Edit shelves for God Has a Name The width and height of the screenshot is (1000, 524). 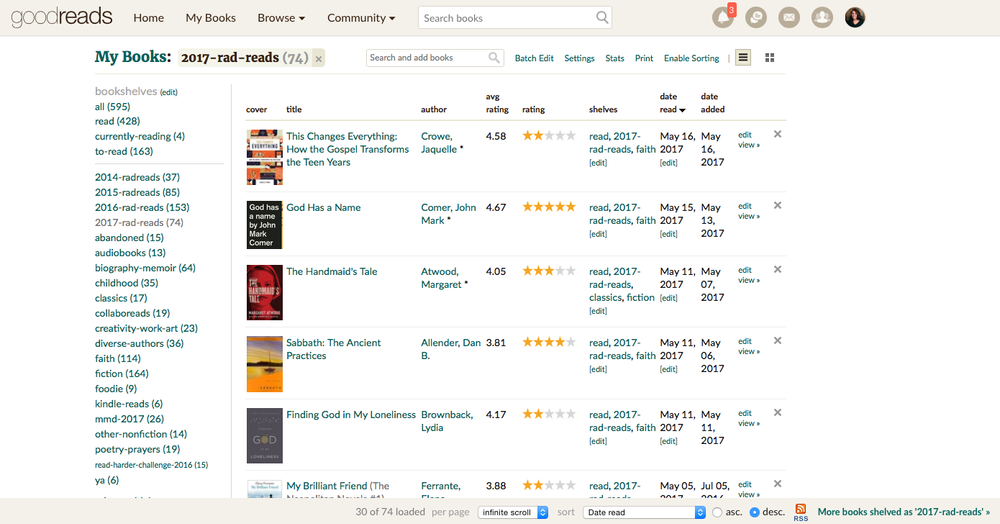click(x=598, y=234)
